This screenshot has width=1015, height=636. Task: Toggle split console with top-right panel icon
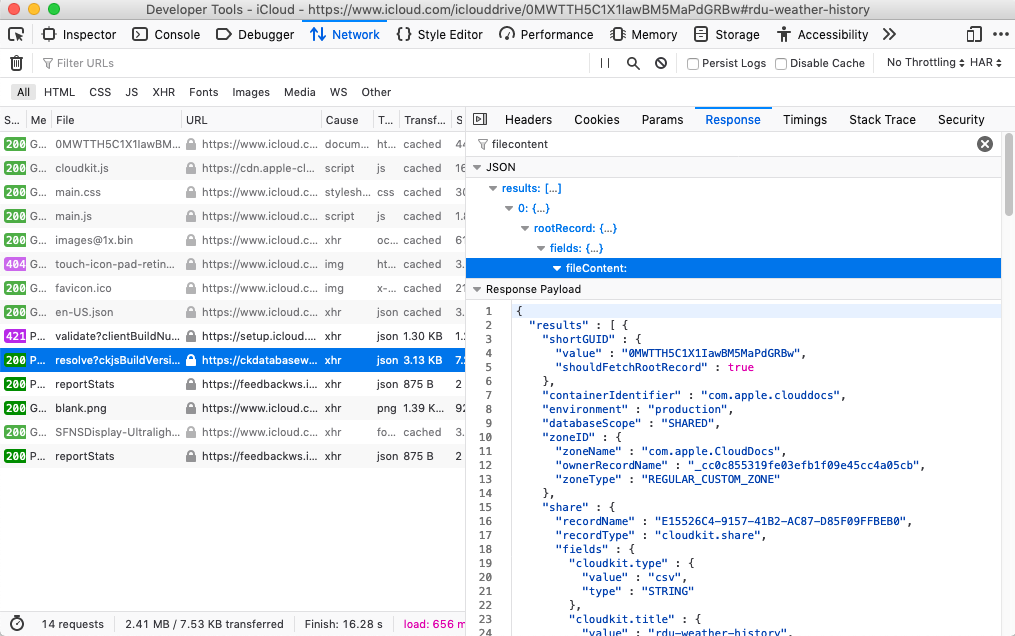[973, 33]
